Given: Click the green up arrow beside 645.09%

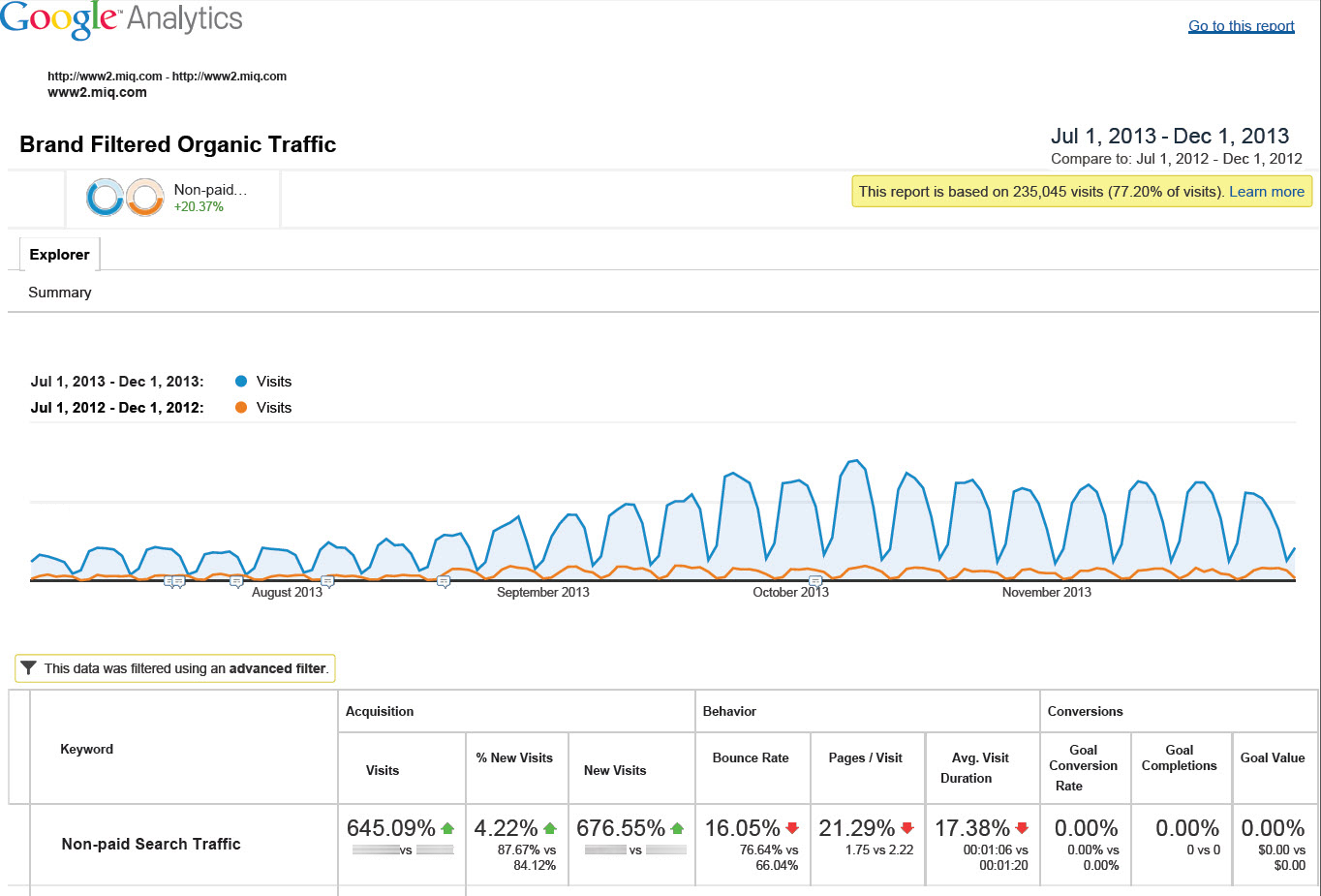Looking at the screenshot, I should point(447,828).
